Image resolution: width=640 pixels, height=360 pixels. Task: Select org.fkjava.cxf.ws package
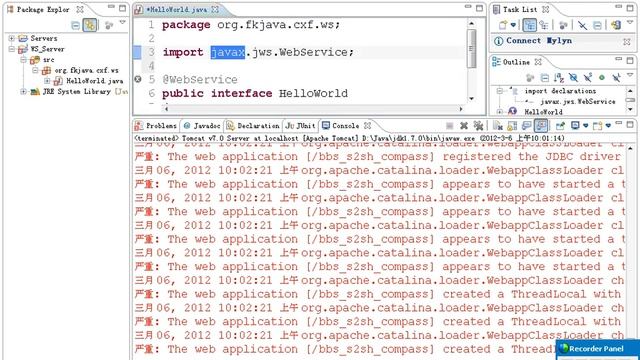coord(87,70)
